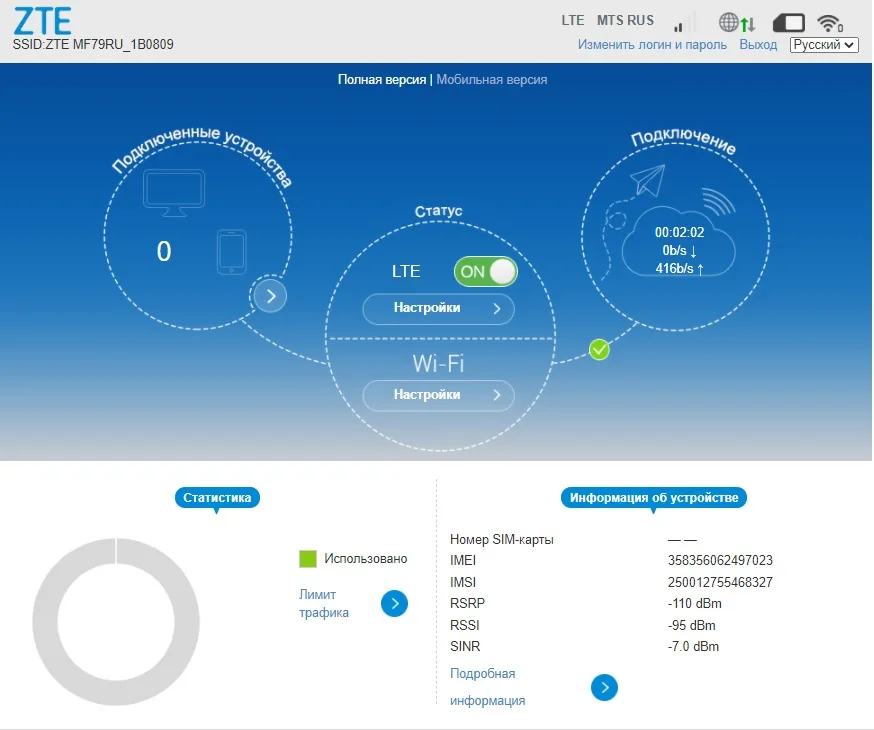The width and height of the screenshot is (874, 730).
Task: Click the signal strength bars icon
Action: tap(684, 23)
